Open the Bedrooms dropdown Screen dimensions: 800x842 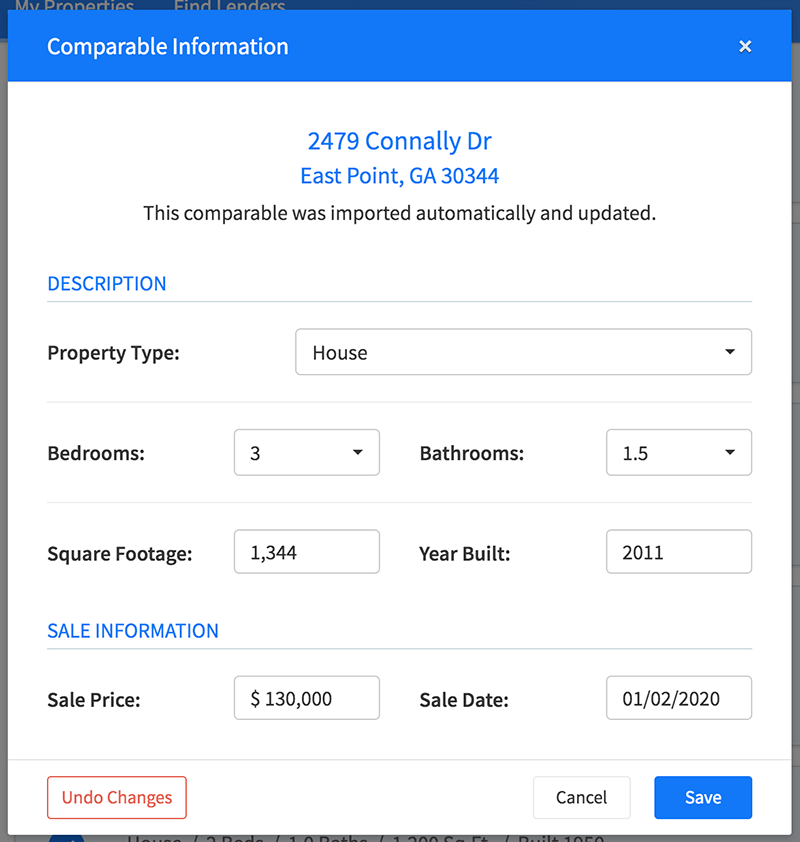(x=306, y=452)
